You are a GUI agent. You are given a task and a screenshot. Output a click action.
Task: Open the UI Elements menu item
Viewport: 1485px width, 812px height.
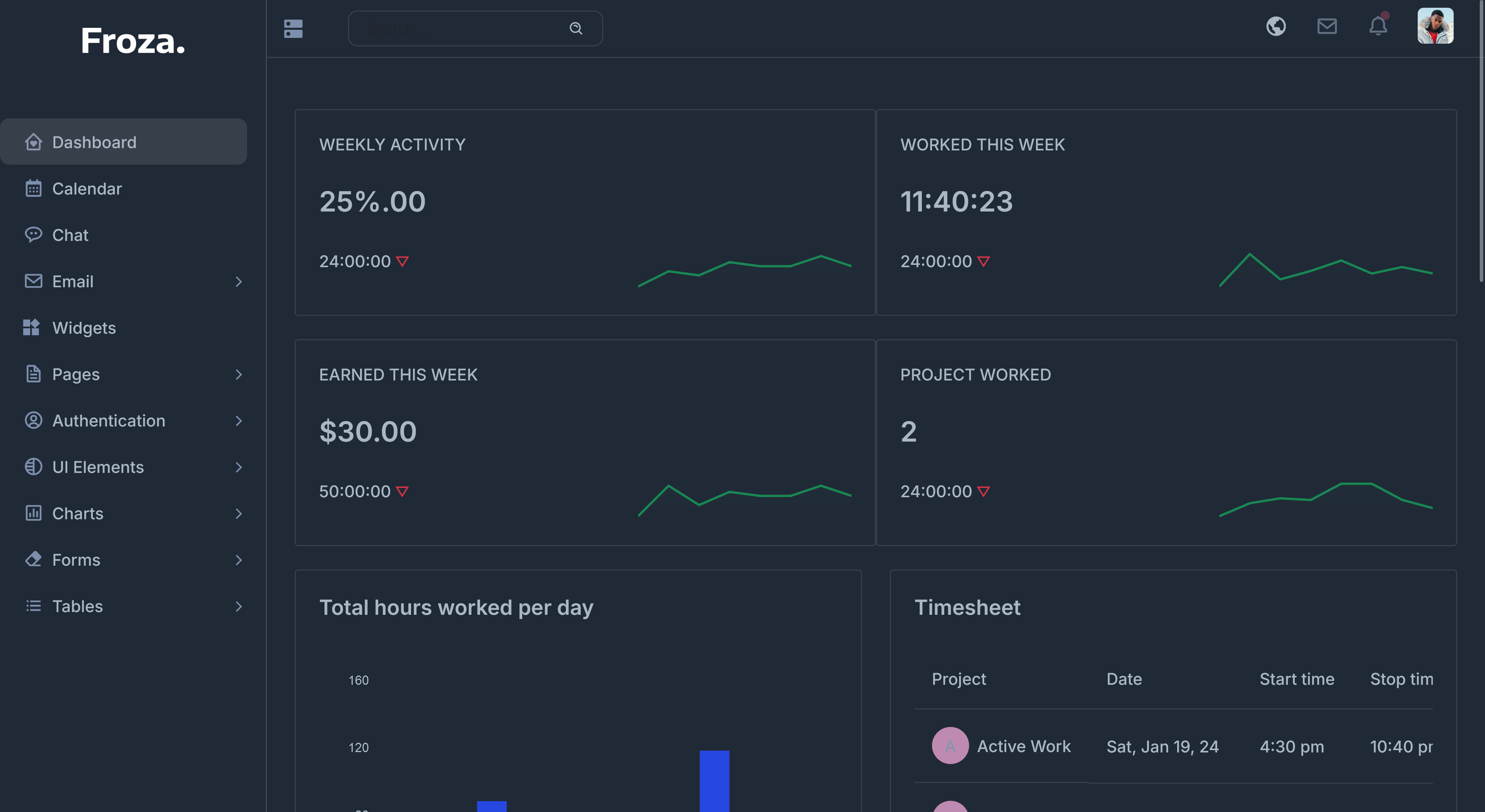98,467
